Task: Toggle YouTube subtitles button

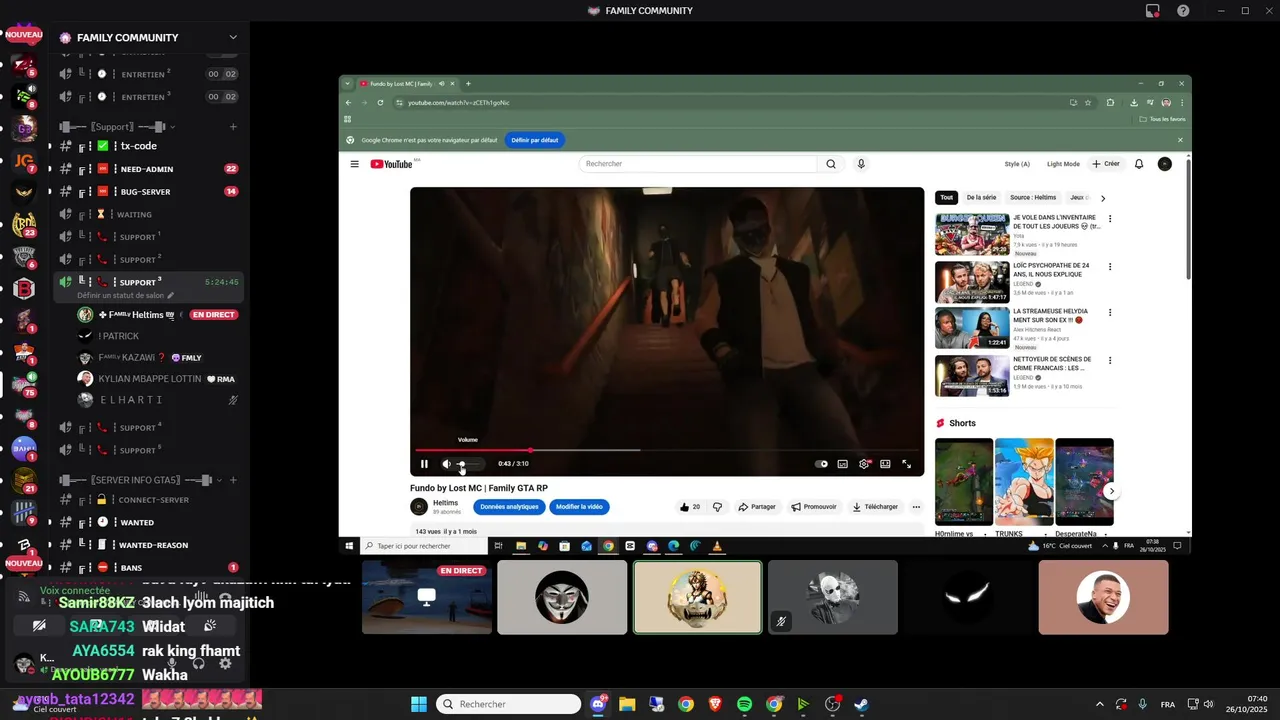Action: (x=843, y=464)
